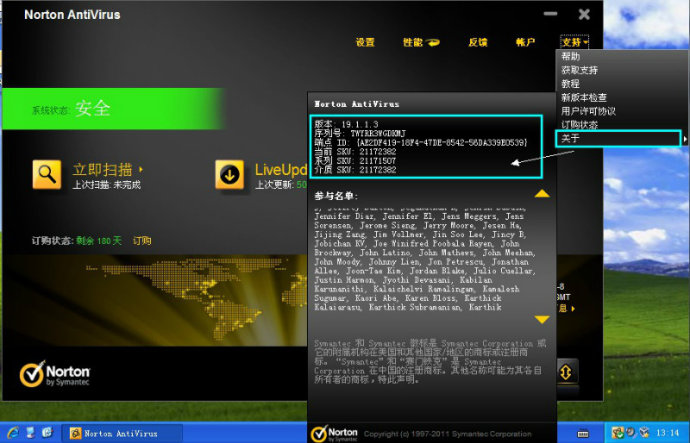
Task: Click the 订购 (Subscribe) link
Action: point(142,241)
